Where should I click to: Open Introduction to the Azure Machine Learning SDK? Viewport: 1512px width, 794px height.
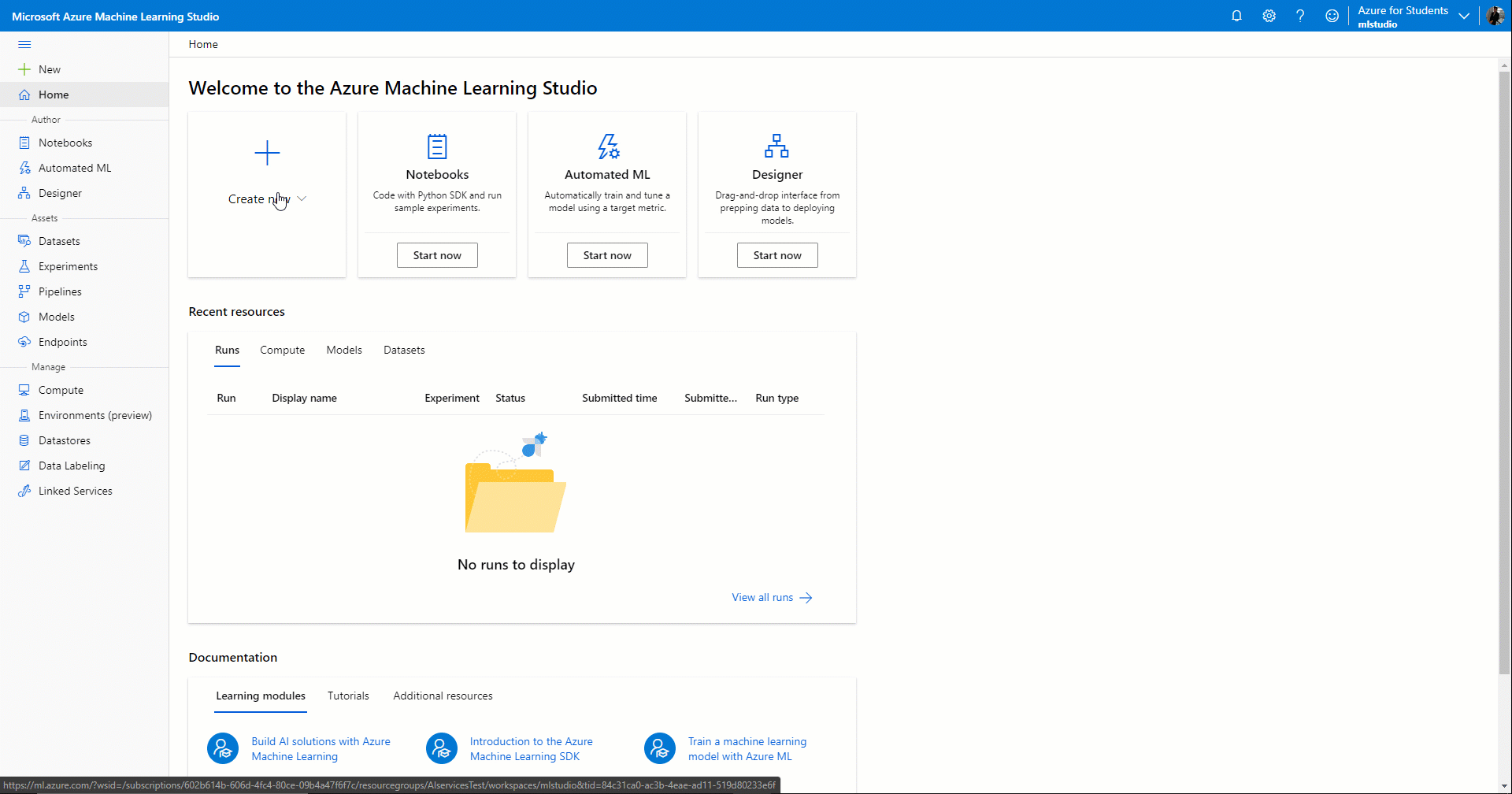(x=532, y=748)
